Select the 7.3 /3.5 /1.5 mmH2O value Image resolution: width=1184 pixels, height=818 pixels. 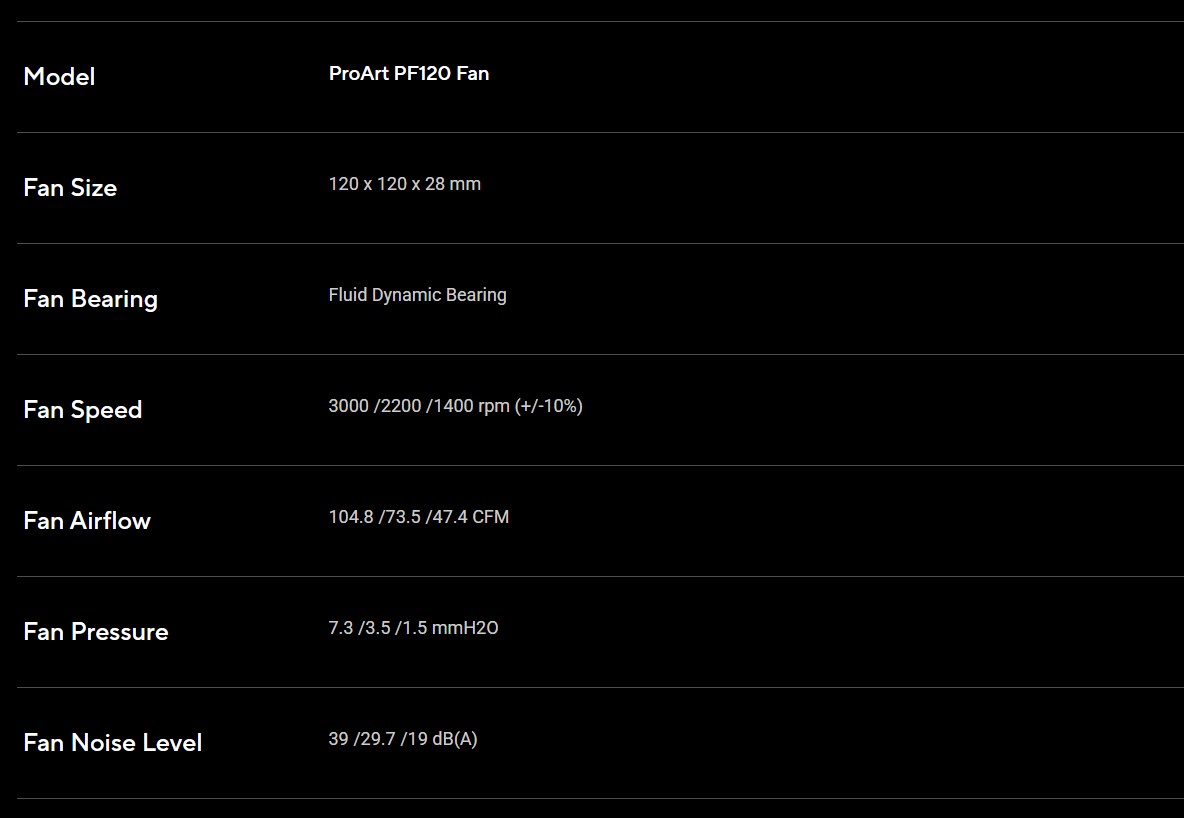(413, 628)
